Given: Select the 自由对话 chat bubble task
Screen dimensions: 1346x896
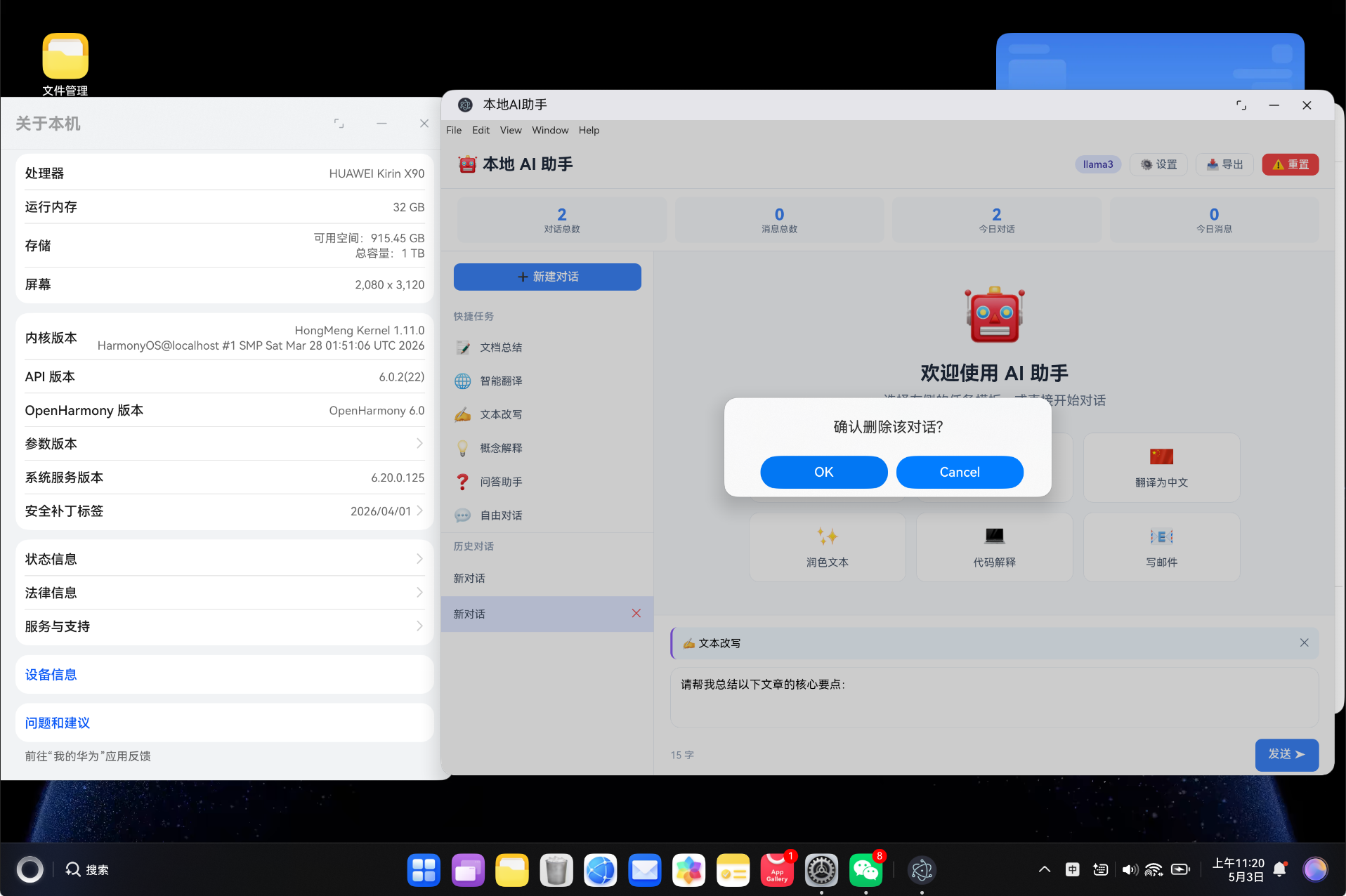Looking at the screenshot, I should click(547, 515).
